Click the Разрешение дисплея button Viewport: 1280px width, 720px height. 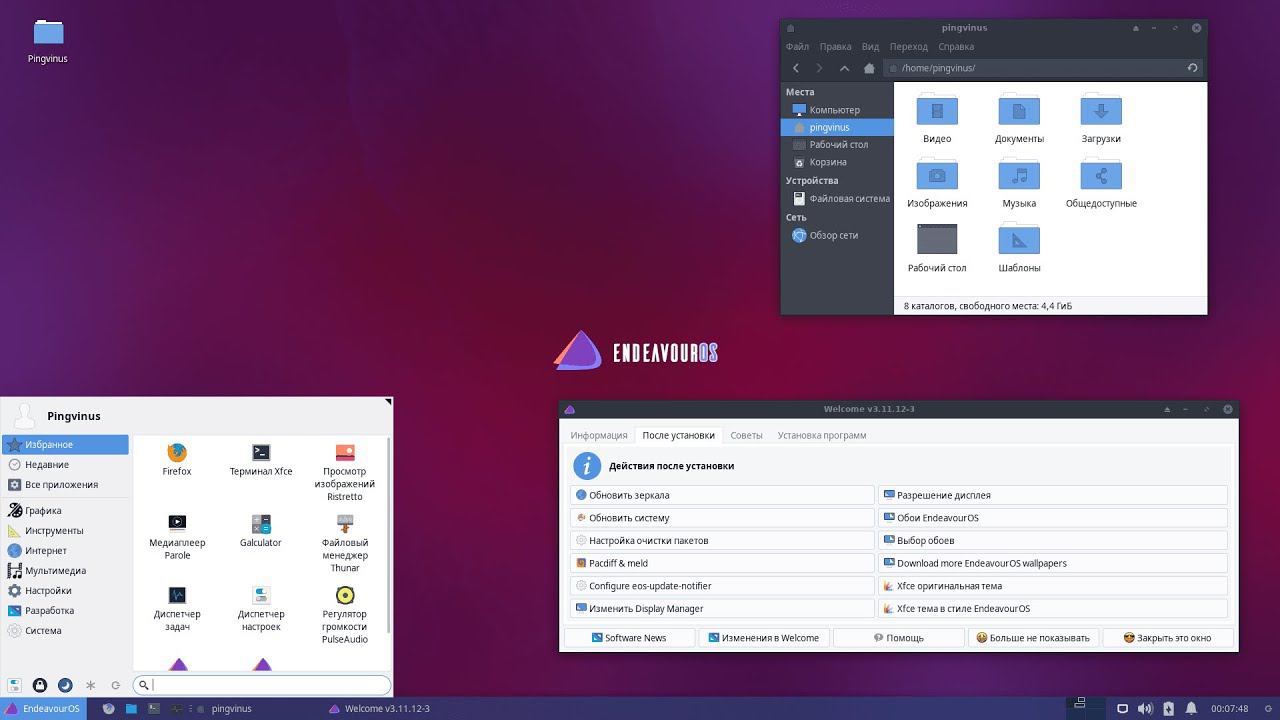click(1053, 495)
